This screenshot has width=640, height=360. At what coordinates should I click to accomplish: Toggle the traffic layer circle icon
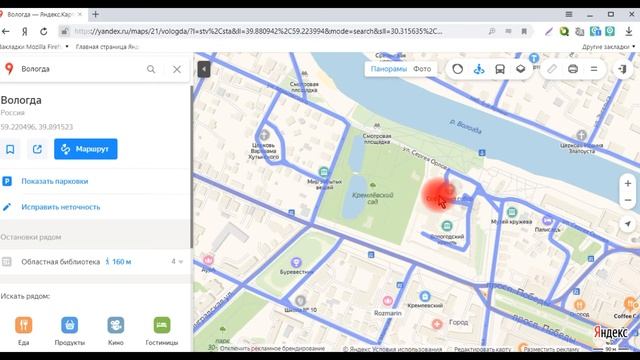[458, 69]
